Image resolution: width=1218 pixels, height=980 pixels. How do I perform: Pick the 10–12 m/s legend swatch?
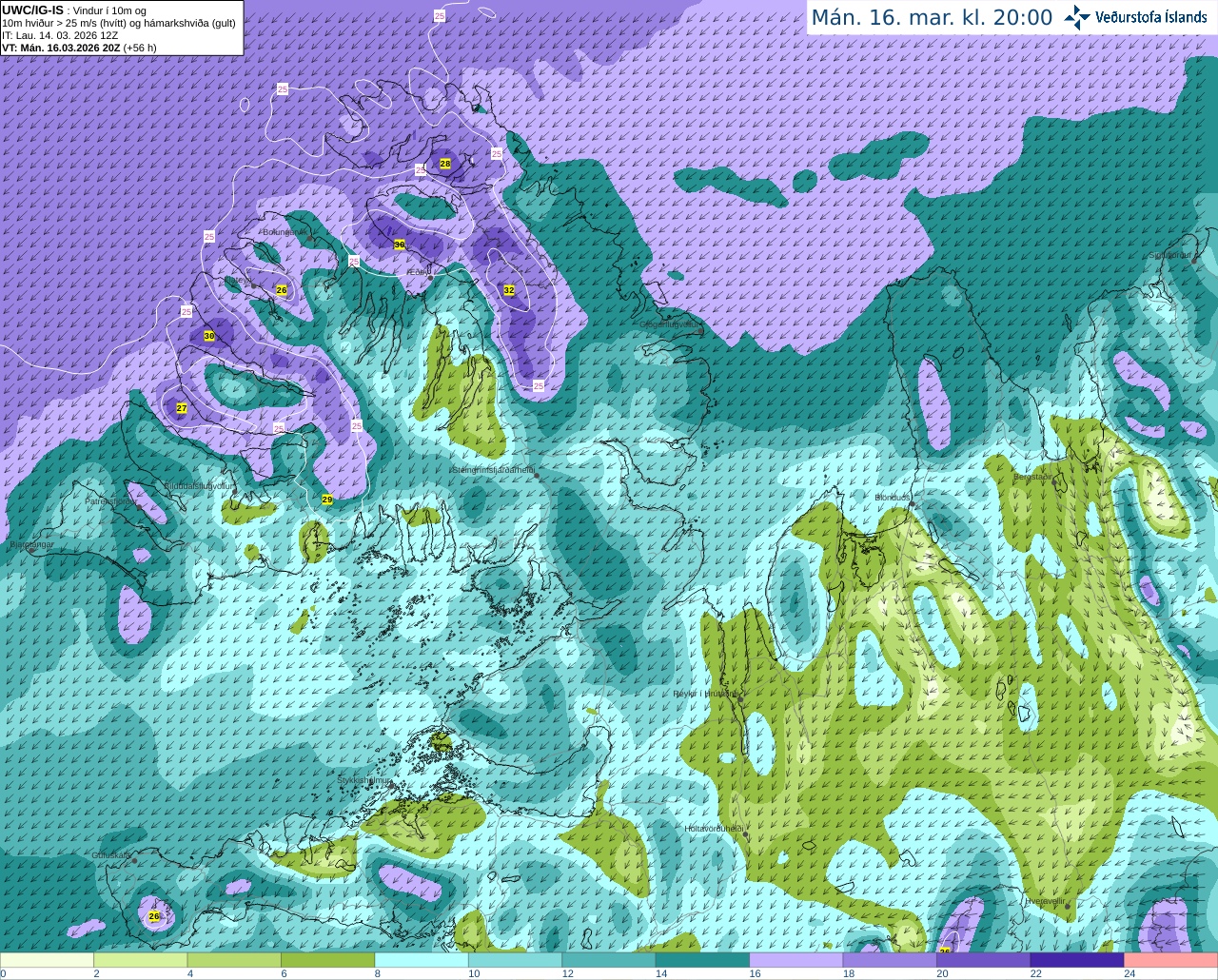pyautogui.click(x=516, y=960)
